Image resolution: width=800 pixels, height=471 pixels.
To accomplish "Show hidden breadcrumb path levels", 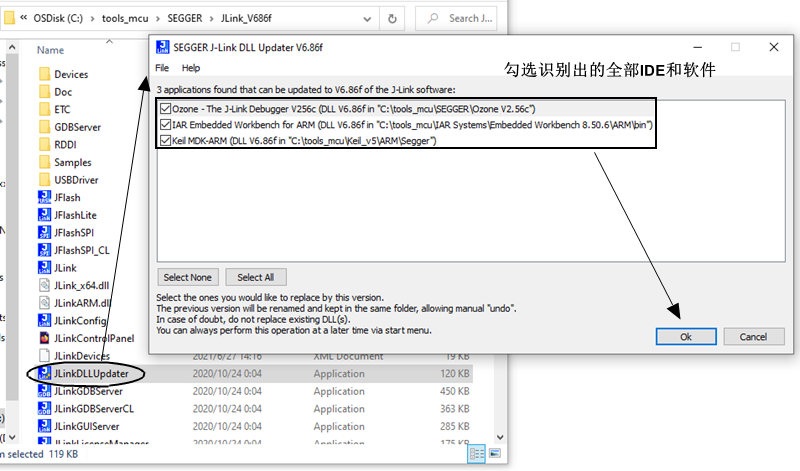I will click(x=23, y=18).
